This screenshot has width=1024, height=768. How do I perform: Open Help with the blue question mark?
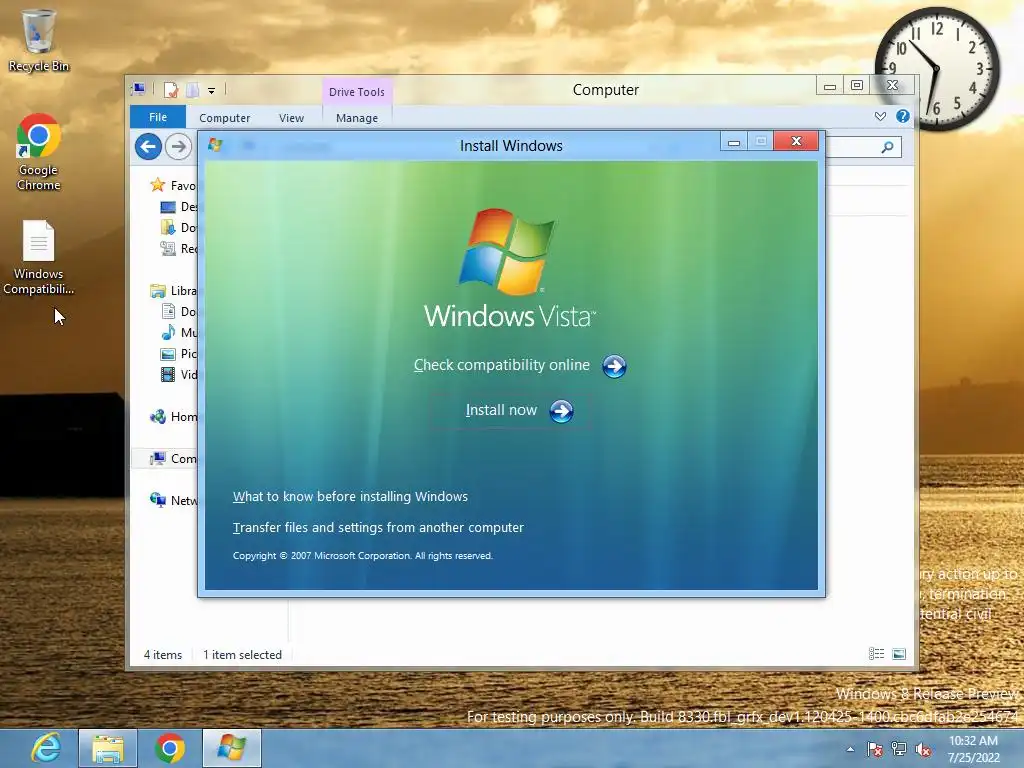pyautogui.click(x=903, y=116)
